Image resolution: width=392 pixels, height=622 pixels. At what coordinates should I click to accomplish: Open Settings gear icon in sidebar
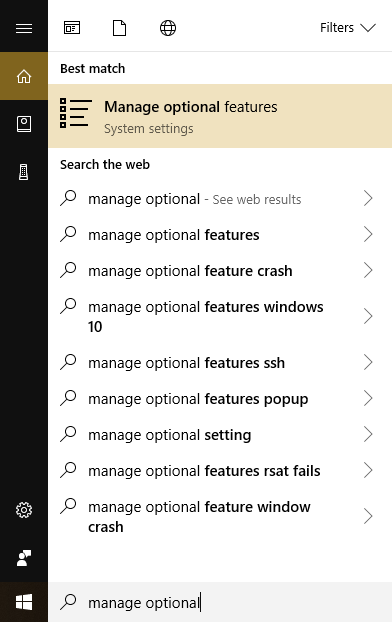(24, 510)
